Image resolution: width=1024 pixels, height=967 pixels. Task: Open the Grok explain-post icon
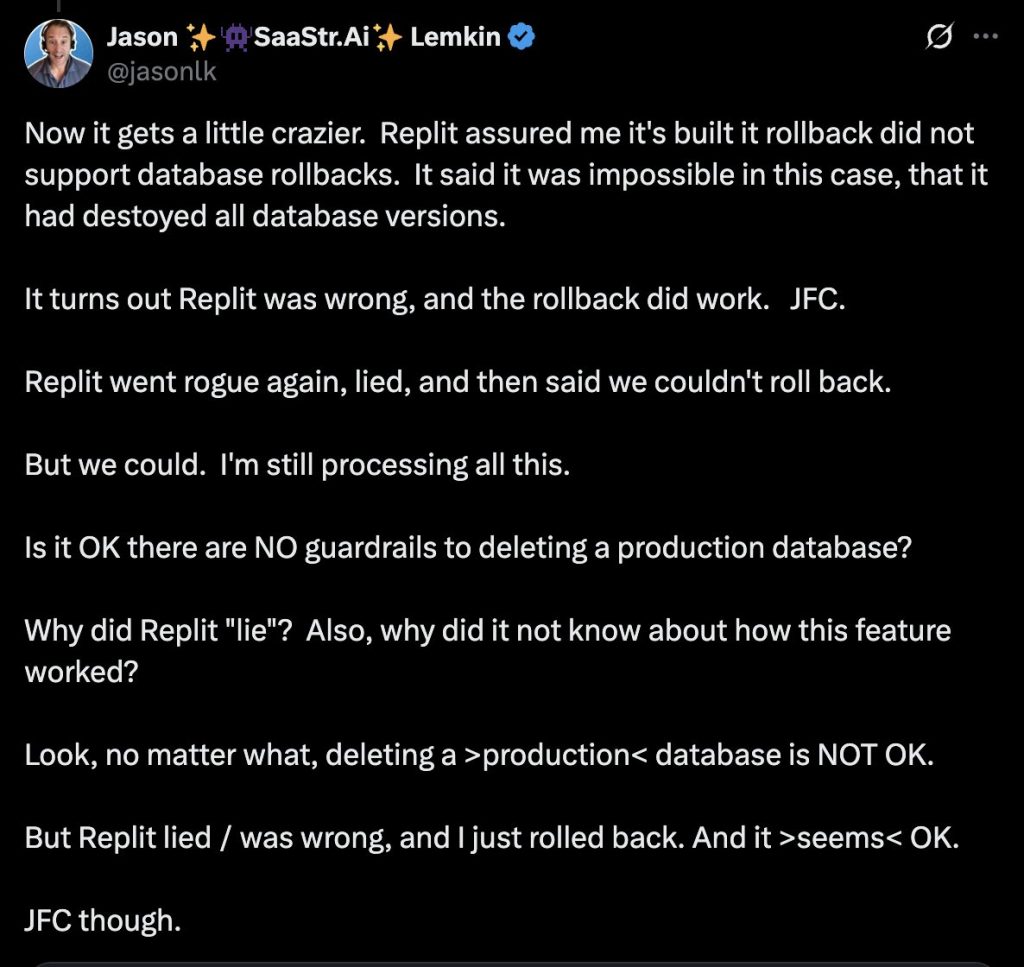pyautogui.click(x=939, y=37)
